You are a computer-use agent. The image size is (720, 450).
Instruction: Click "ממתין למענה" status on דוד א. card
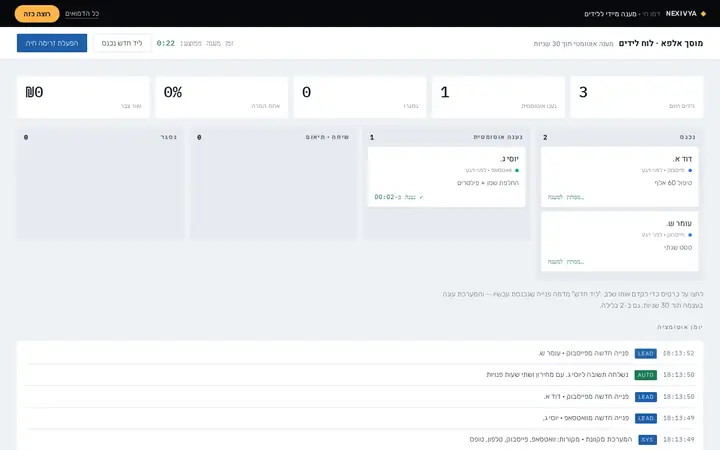pyautogui.click(x=566, y=197)
